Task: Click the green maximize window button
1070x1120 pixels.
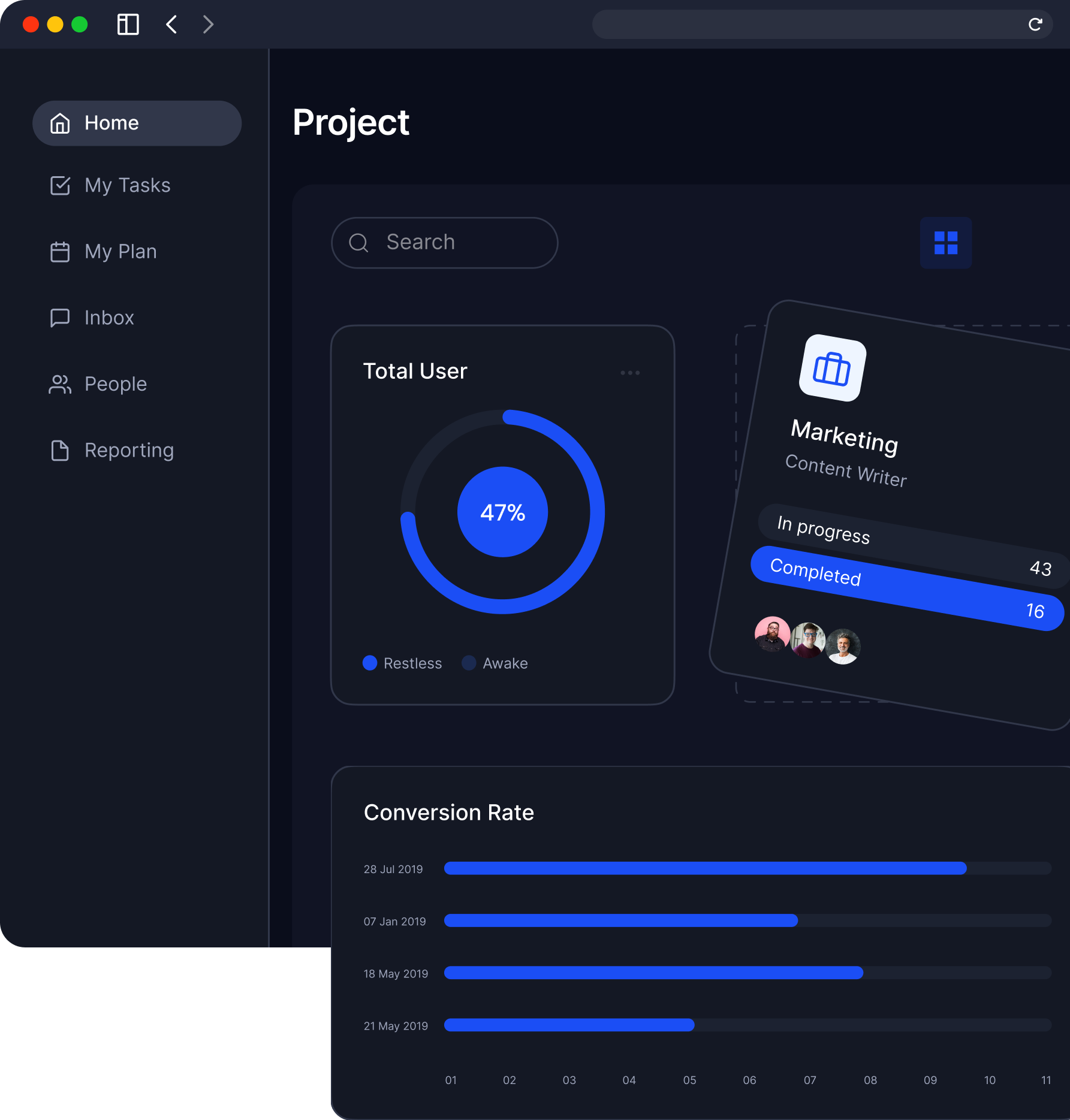Action: pos(80,25)
